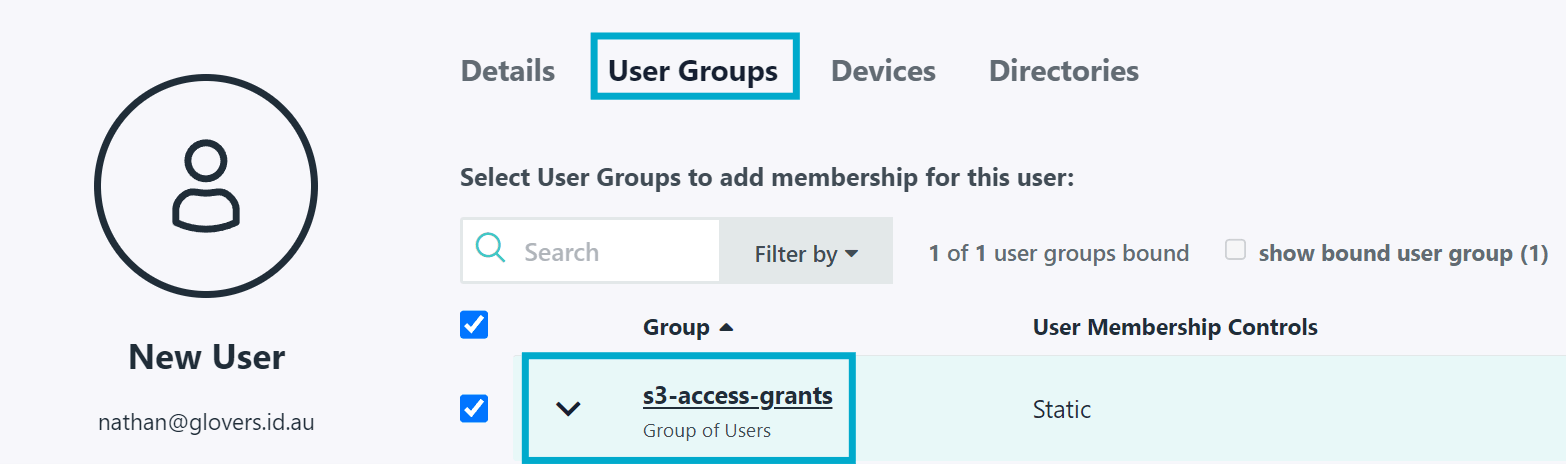Image resolution: width=1566 pixels, height=464 pixels.
Task: Click the Group column sort arrow
Action: [x=727, y=328]
